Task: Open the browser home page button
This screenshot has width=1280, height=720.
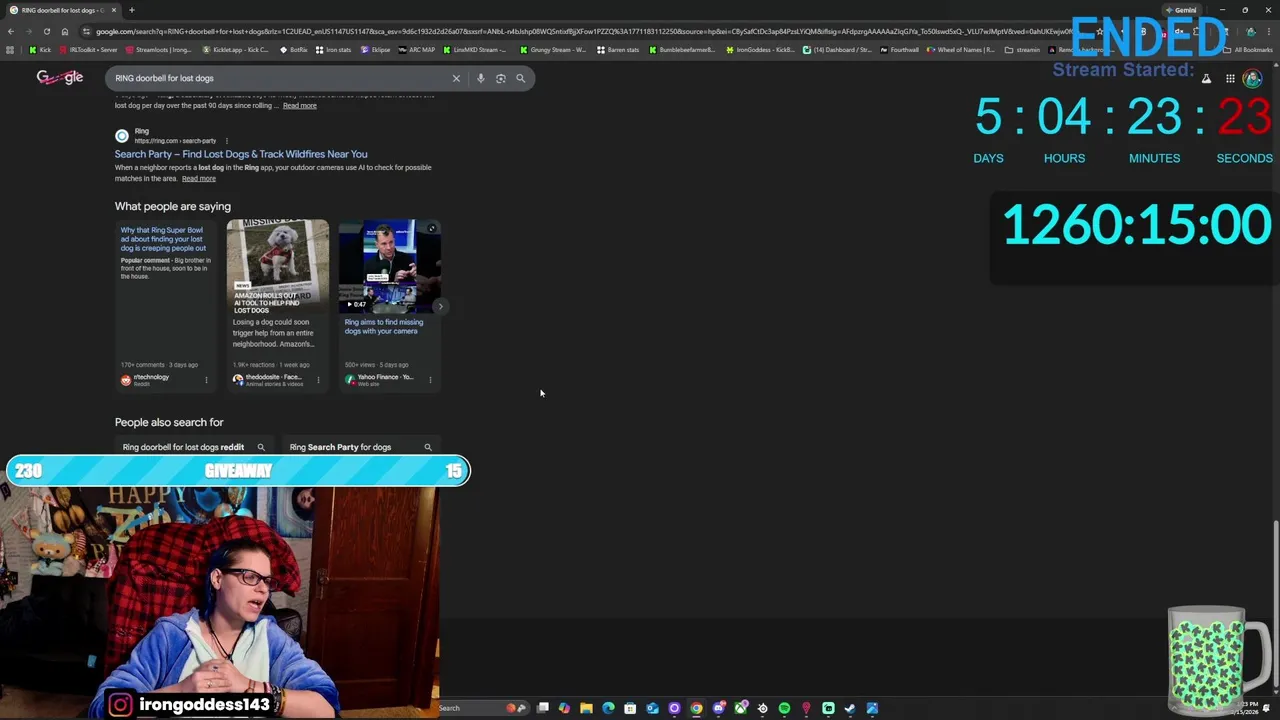Action: tap(65, 31)
